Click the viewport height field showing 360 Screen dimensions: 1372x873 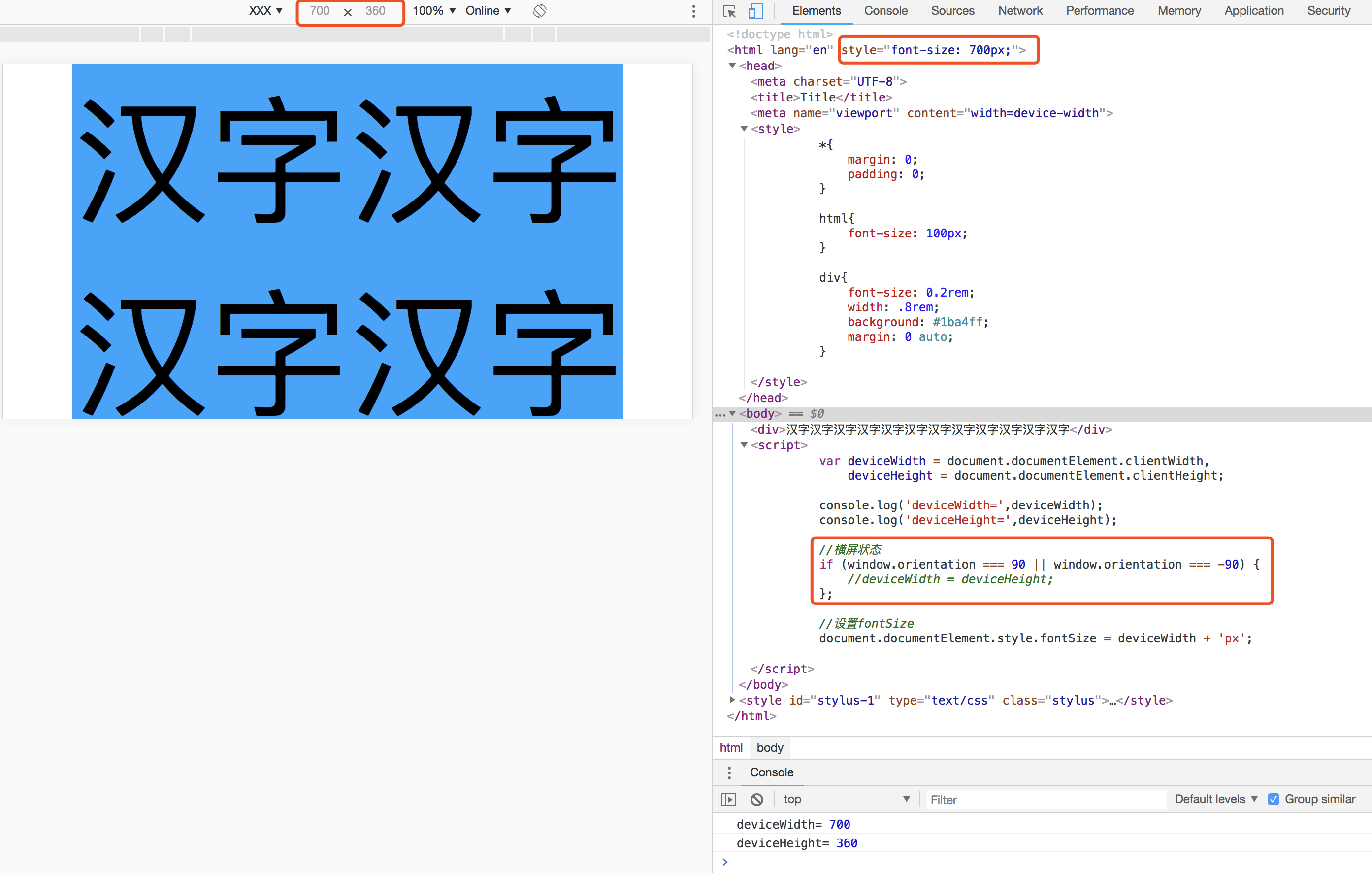coord(375,11)
